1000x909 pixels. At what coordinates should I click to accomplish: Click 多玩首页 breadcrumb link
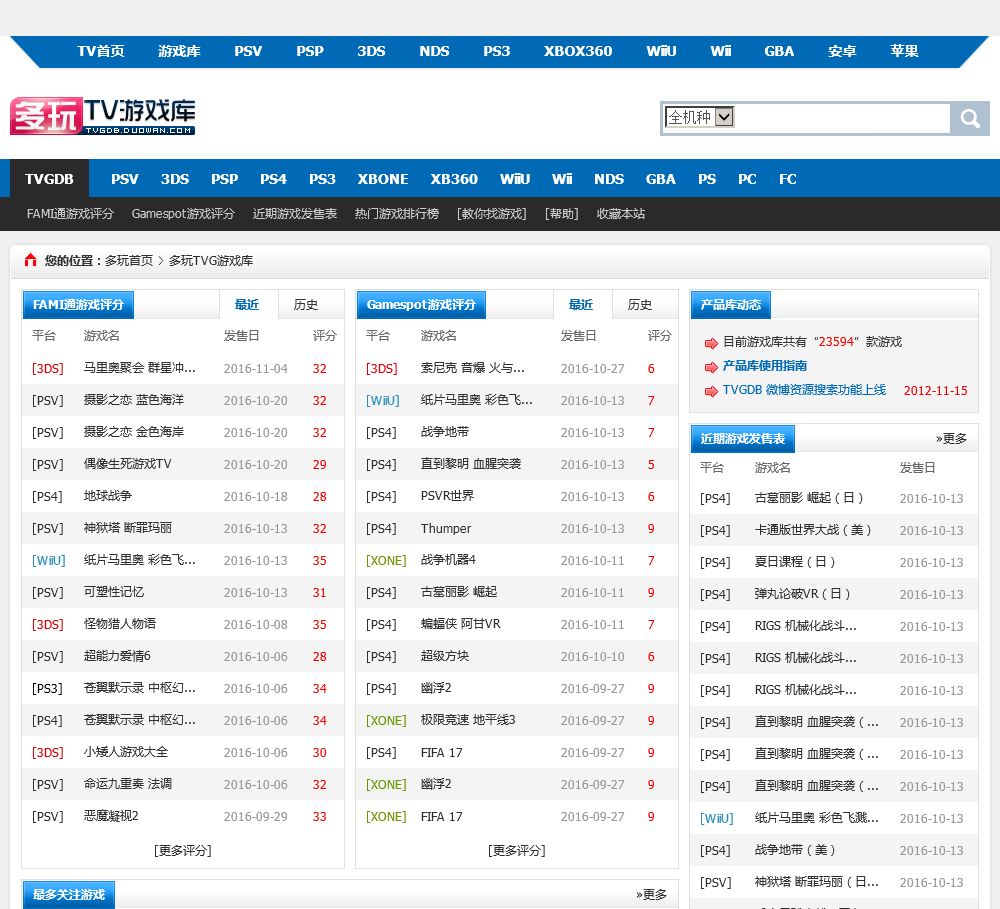[x=129, y=260]
